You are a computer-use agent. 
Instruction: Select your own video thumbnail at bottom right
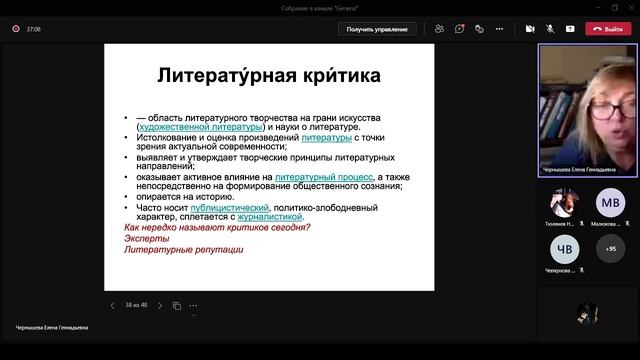pos(587,314)
